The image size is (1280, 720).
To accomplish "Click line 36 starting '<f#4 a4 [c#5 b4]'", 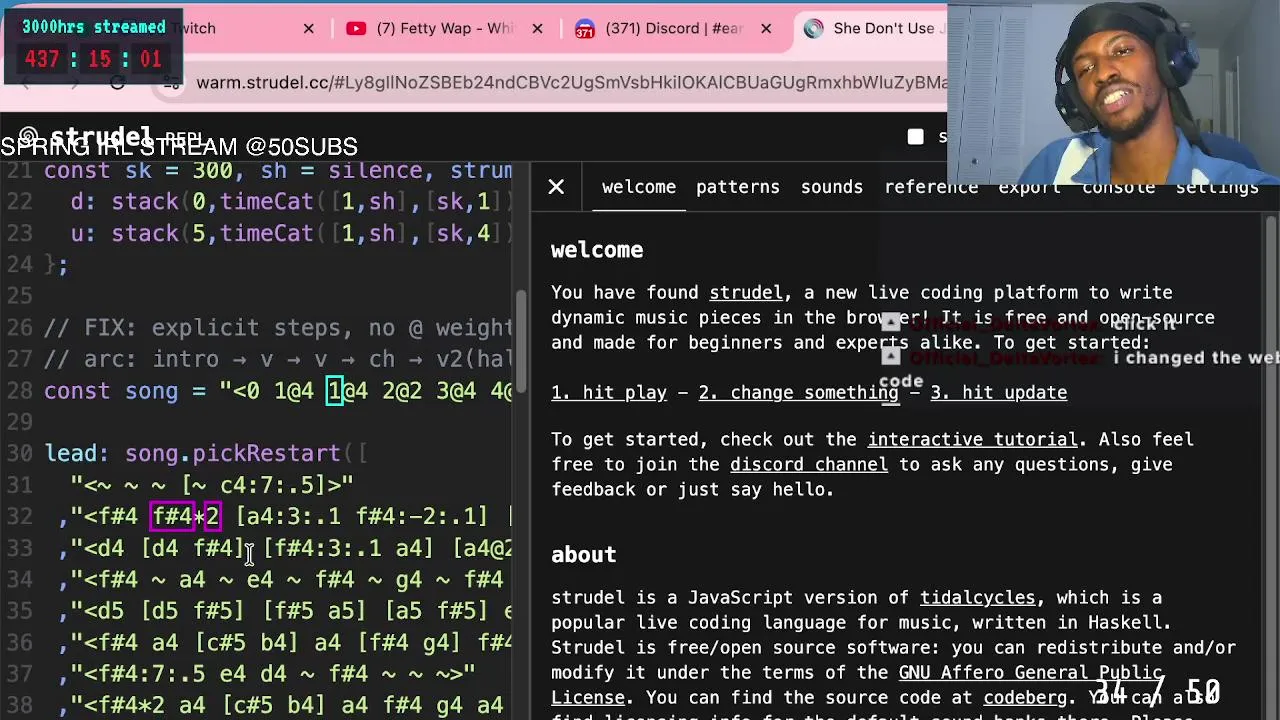I will (x=286, y=643).
